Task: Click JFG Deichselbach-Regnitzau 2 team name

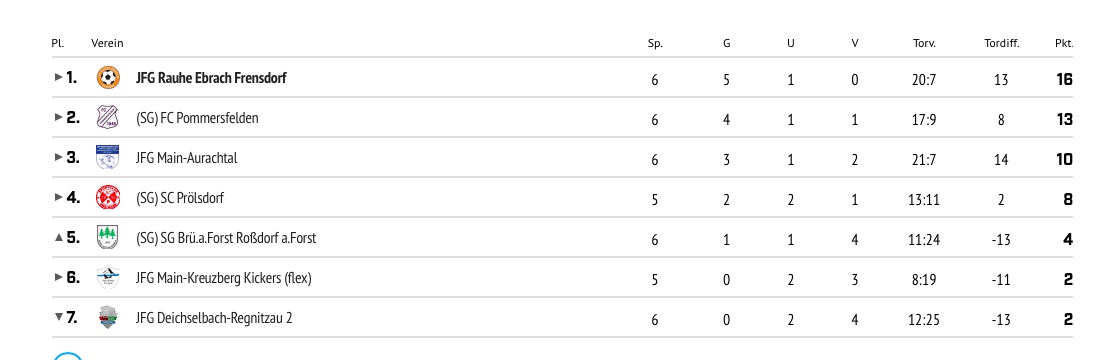Action: 214,317
